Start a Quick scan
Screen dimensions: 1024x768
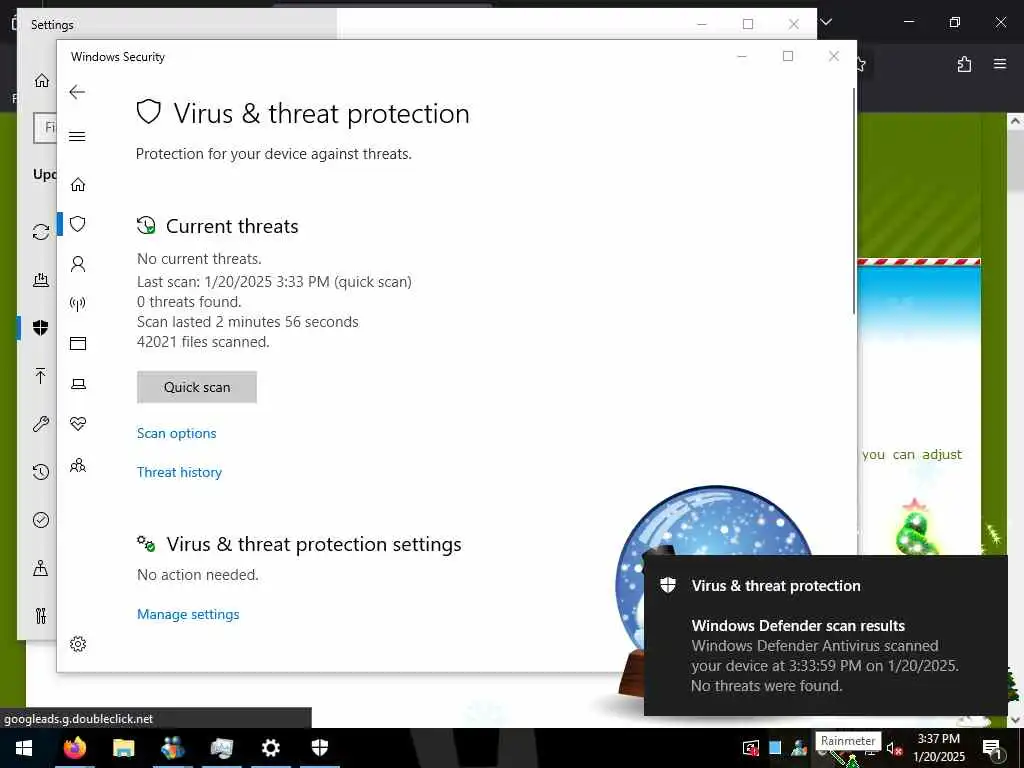click(197, 387)
